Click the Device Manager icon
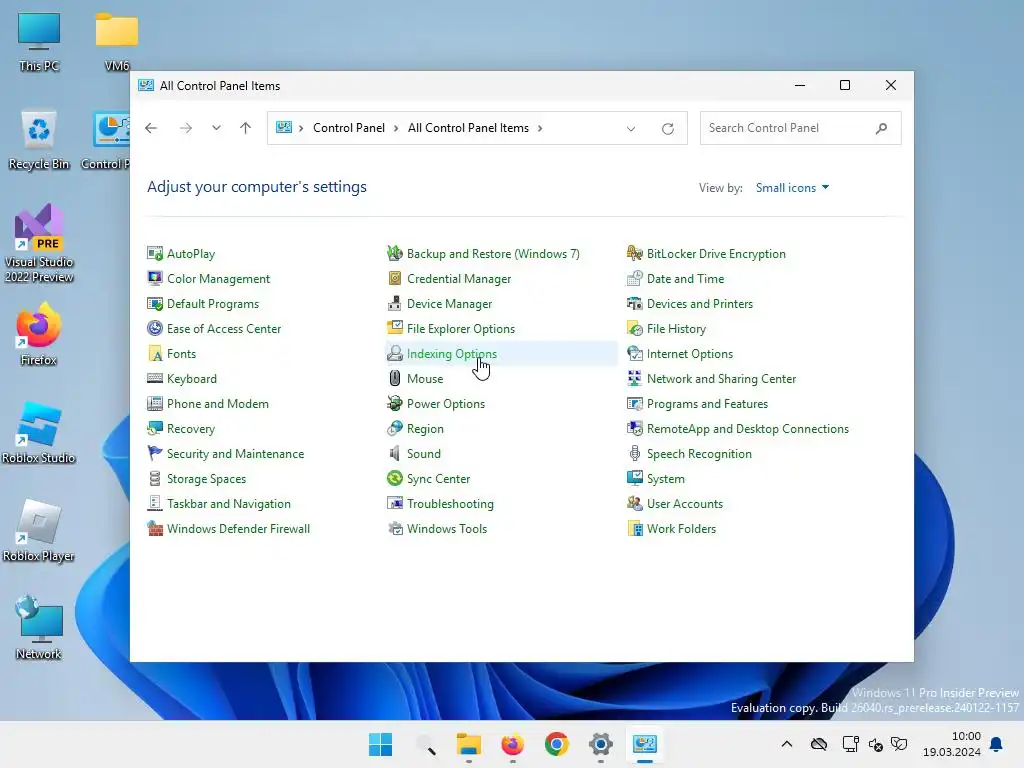1024x768 pixels. pos(394,304)
